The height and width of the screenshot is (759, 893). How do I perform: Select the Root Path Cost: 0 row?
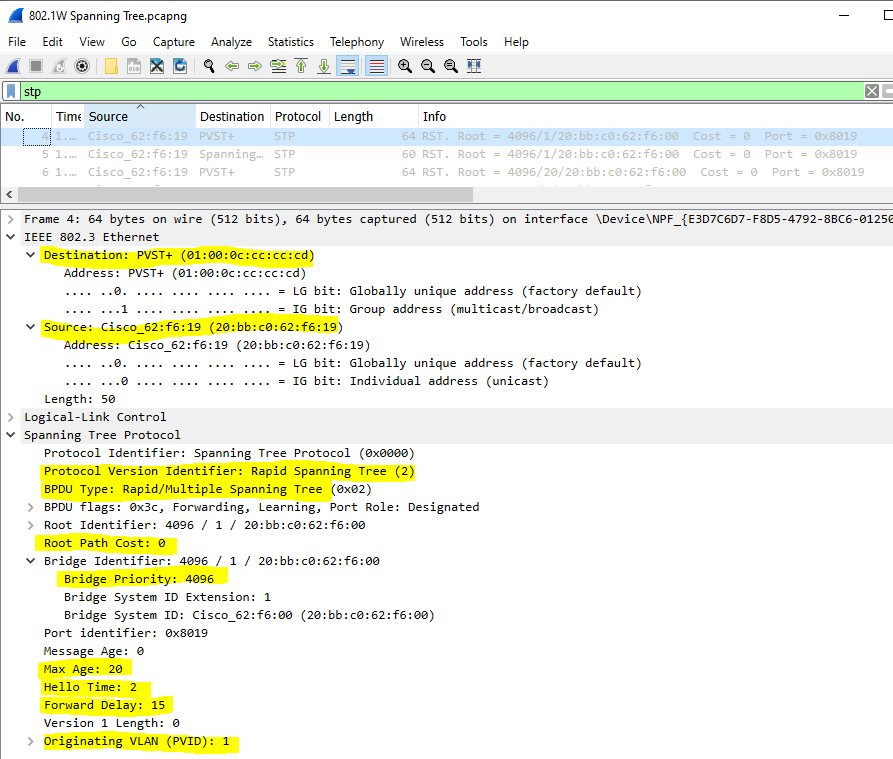(105, 543)
